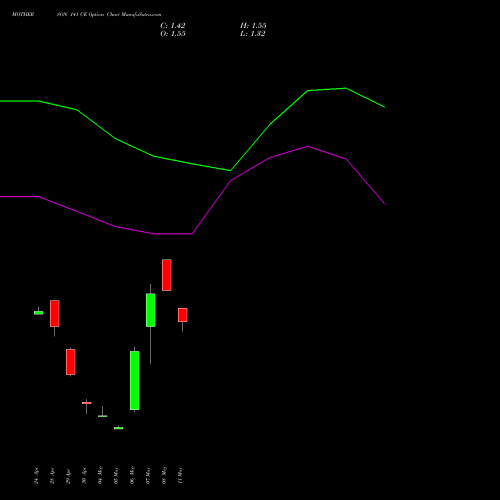Click the highest red candle above 08 May
Viewport: 500px width, 500px height.
tap(167, 275)
